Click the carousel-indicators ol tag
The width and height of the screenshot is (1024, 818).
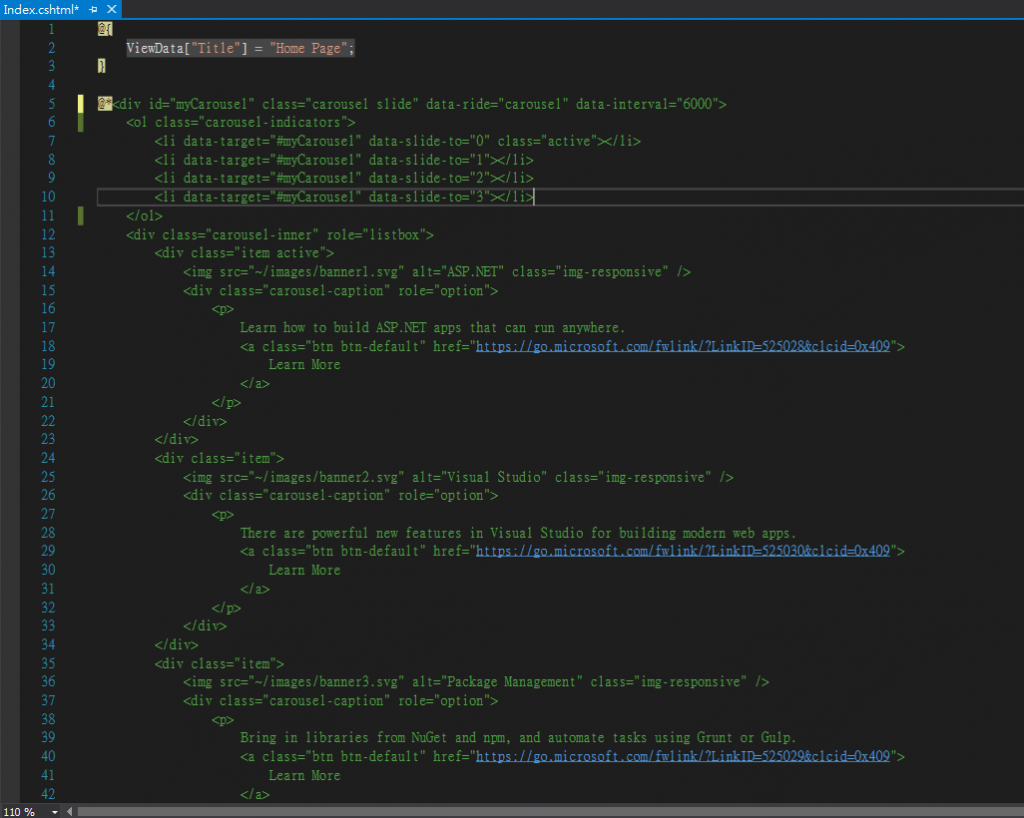241,122
